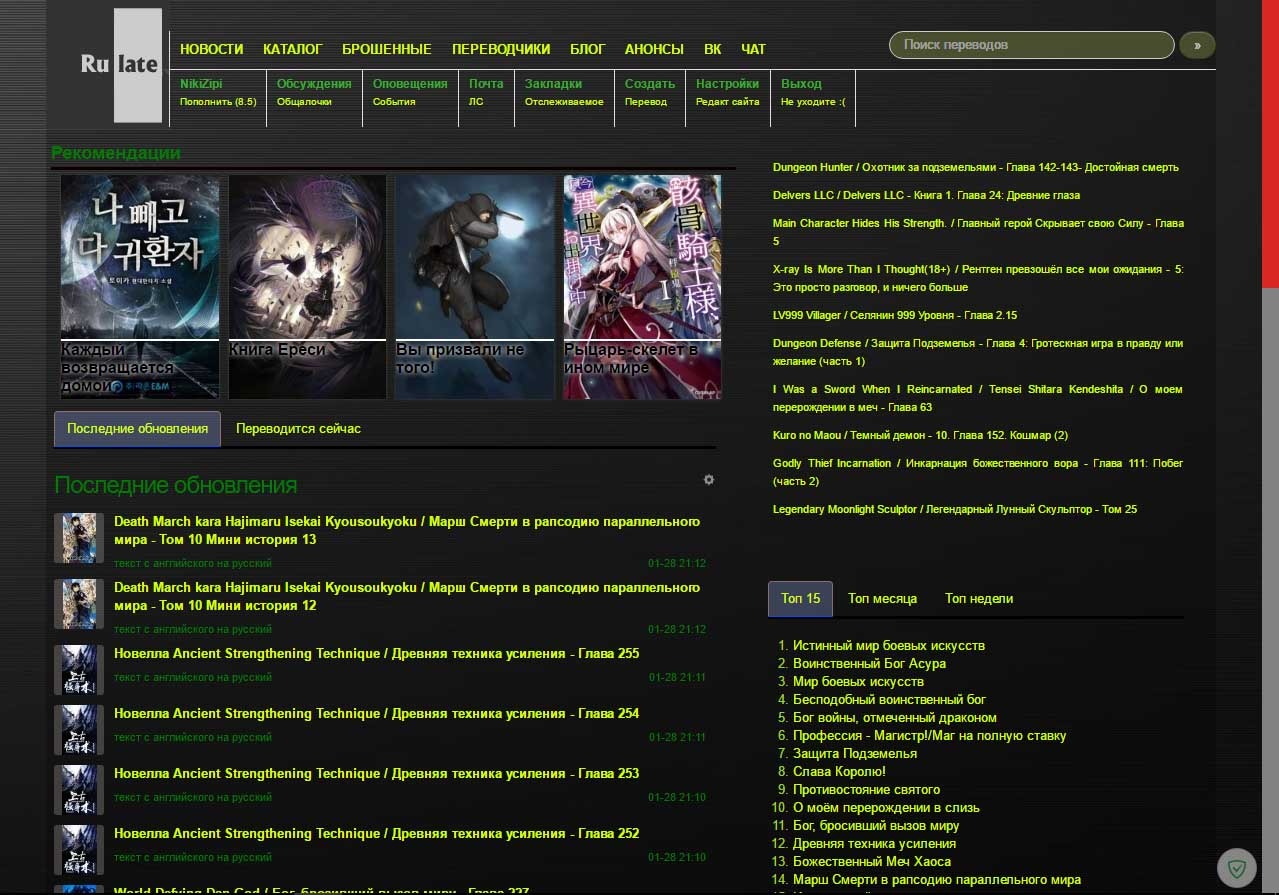The width and height of the screenshot is (1279, 895).
Task: Open БРОШЕННЫЕ in the top menu
Action: 387,49
